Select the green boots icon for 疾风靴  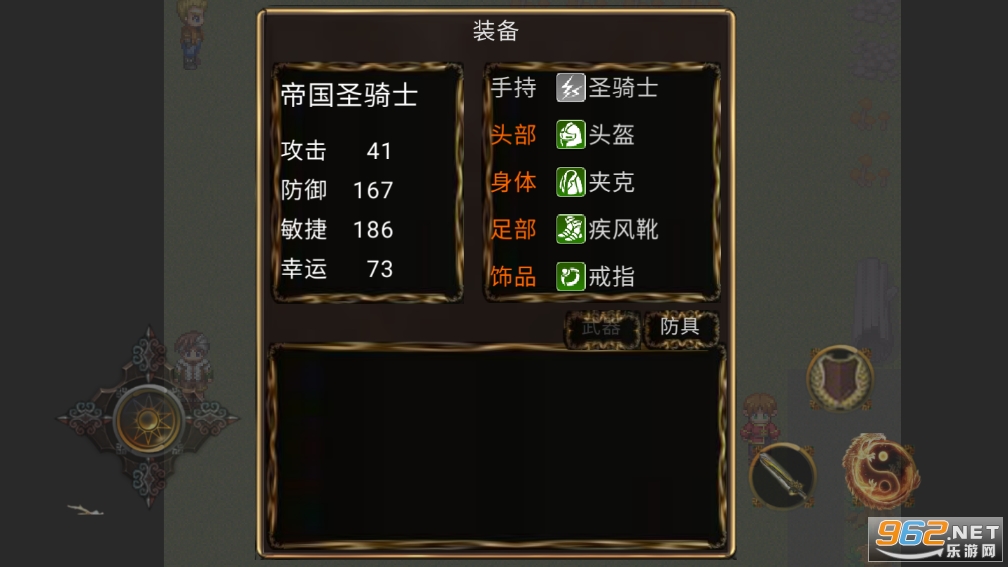(x=570, y=230)
